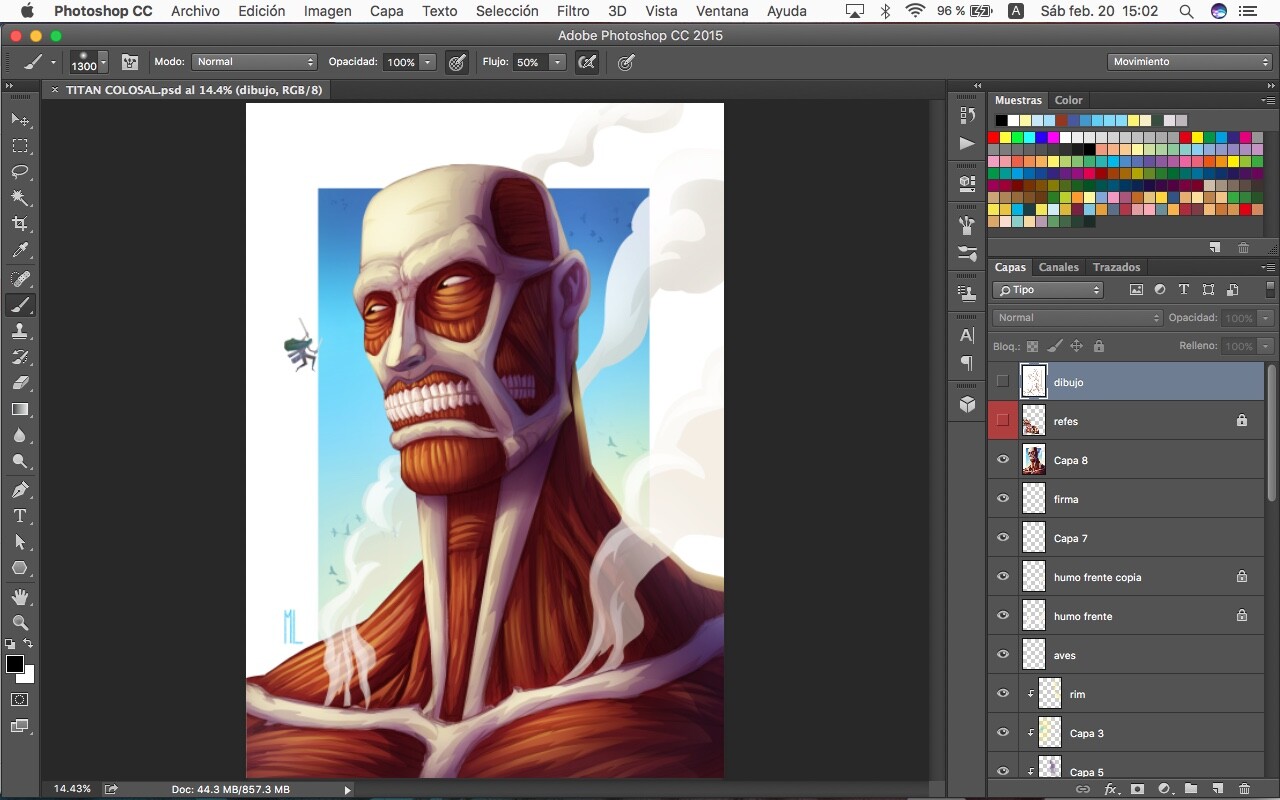Open the Flujo dropdown arrow
Image resolution: width=1280 pixels, height=800 pixels.
557,62
